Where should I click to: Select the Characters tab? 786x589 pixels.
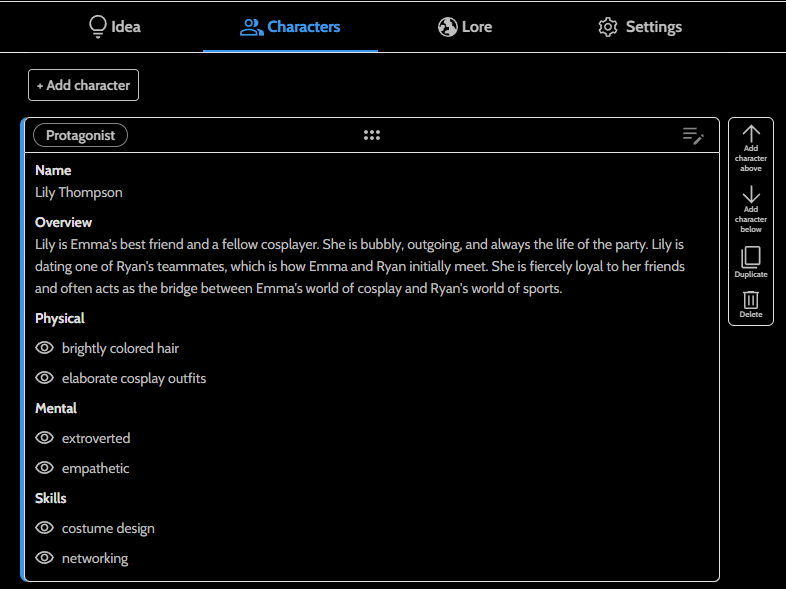click(290, 27)
